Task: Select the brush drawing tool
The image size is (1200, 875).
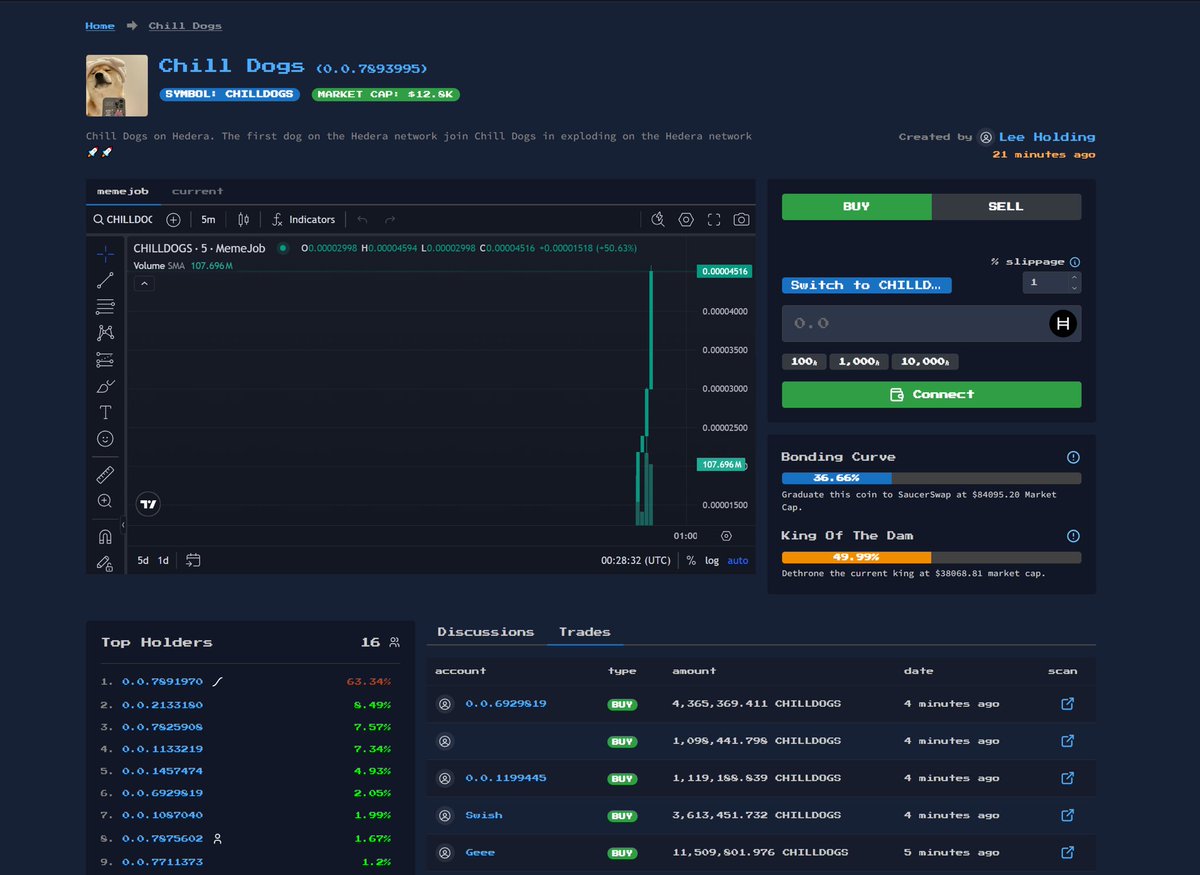Action: click(x=105, y=386)
